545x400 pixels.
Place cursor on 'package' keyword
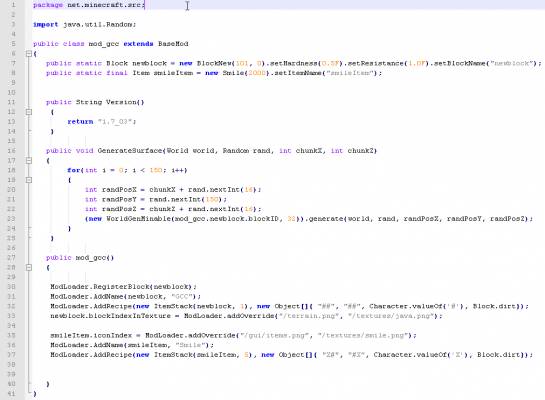point(48,5)
